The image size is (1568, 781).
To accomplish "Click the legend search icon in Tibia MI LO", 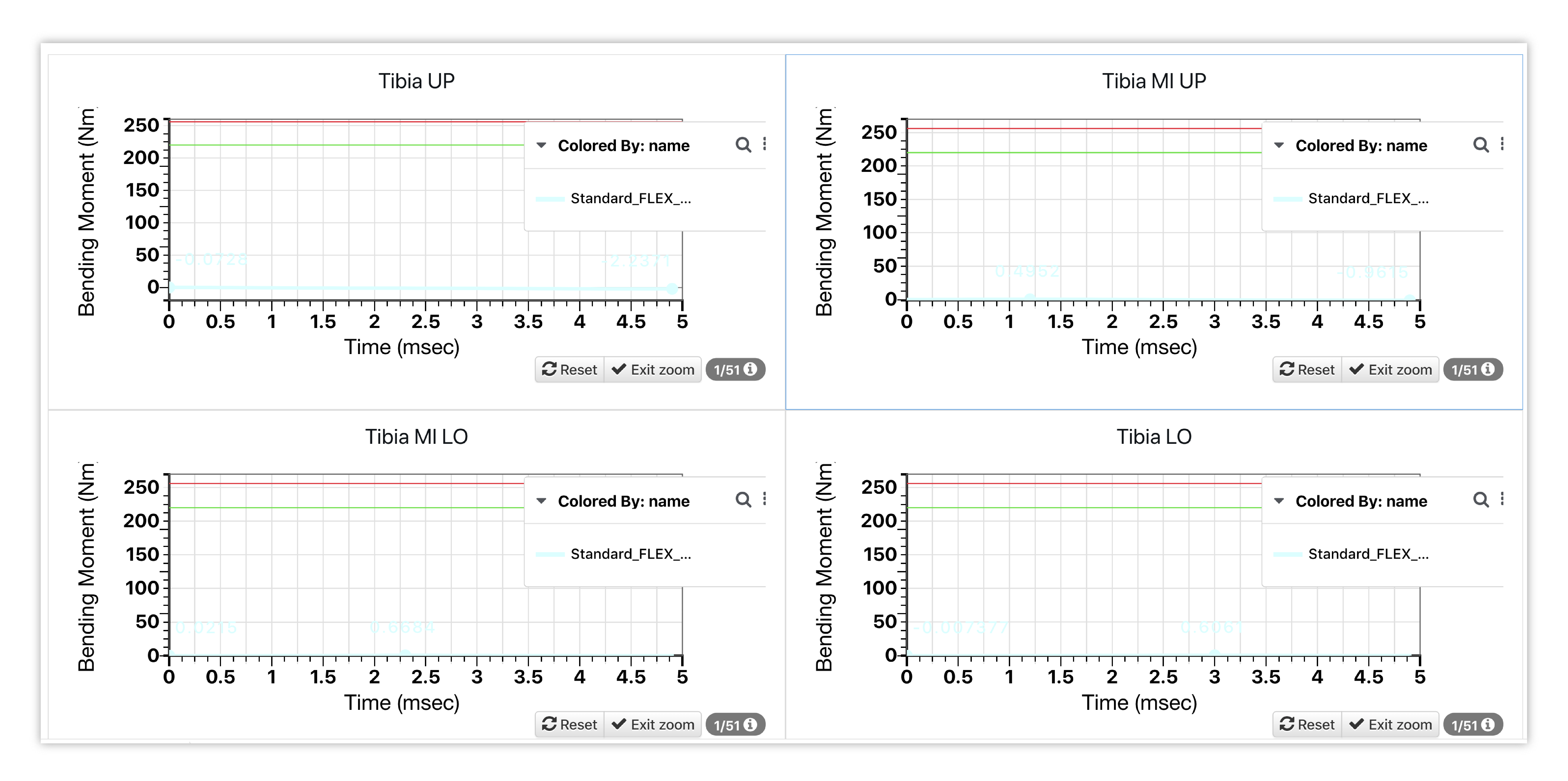I will pyautogui.click(x=743, y=500).
